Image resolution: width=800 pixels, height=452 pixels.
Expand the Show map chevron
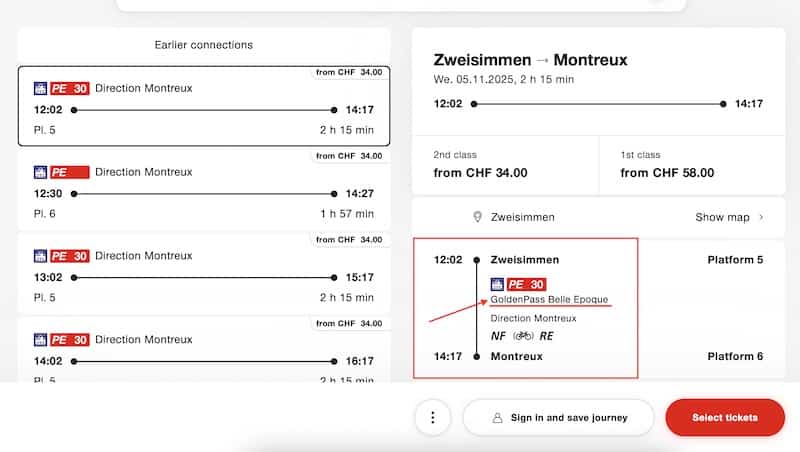tap(761, 217)
